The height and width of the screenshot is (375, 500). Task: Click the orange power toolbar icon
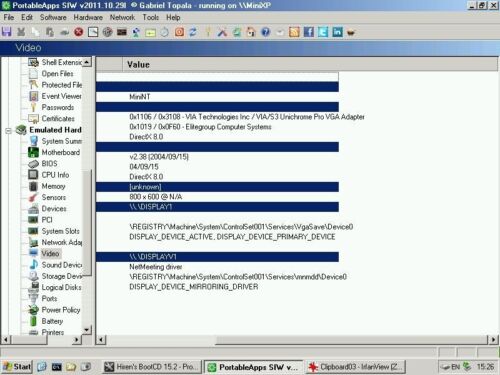(x=179, y=32)
